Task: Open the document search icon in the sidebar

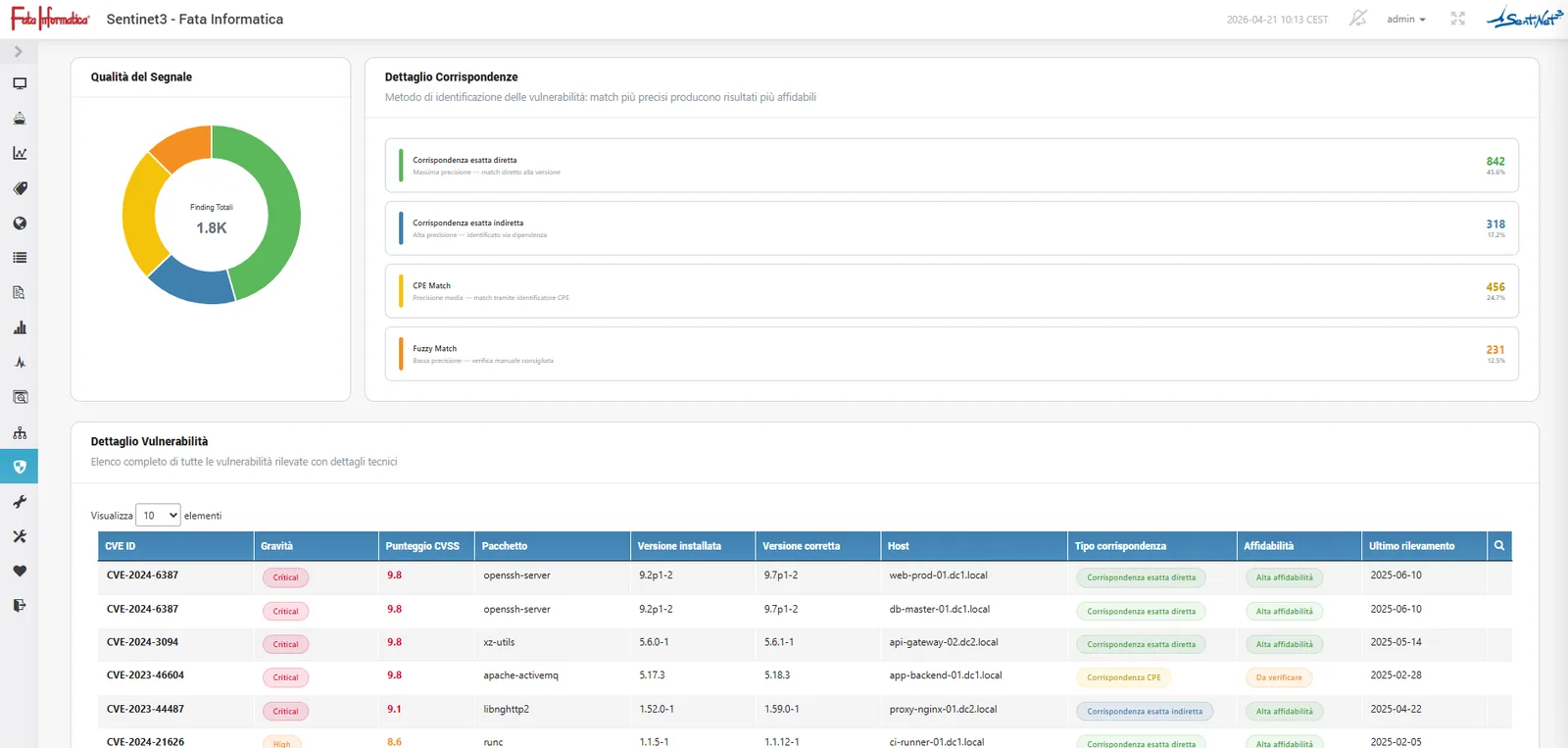Action: coord(20,293)
